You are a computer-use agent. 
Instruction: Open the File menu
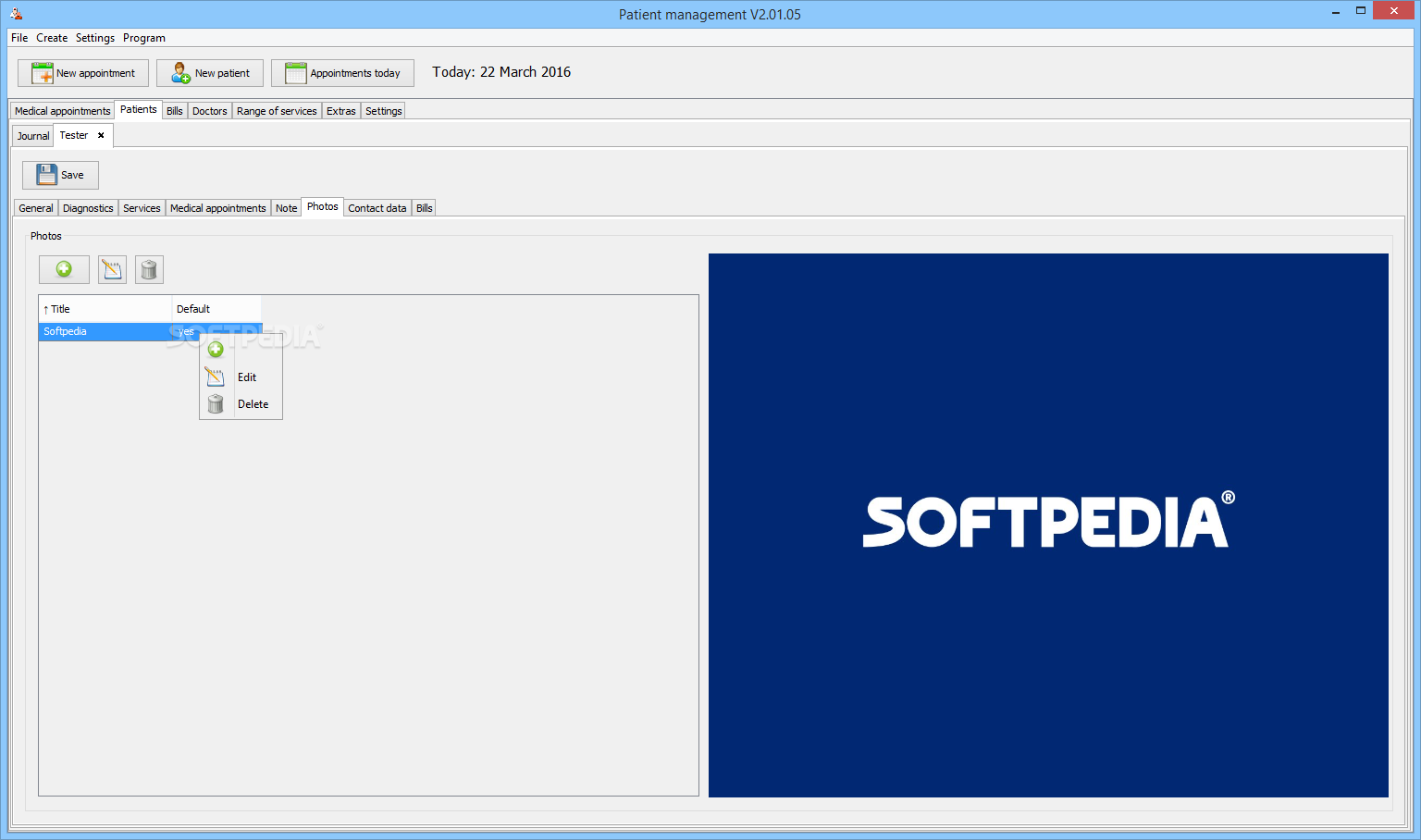19,38
